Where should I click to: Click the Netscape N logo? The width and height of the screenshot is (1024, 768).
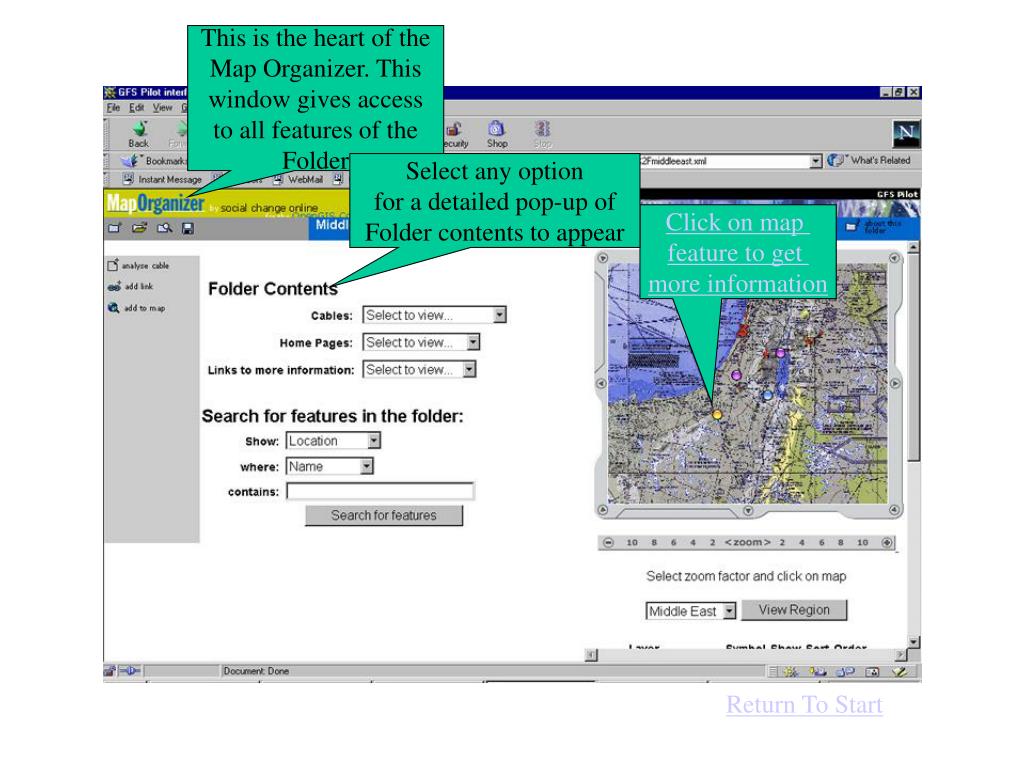[x=906, y=134]
